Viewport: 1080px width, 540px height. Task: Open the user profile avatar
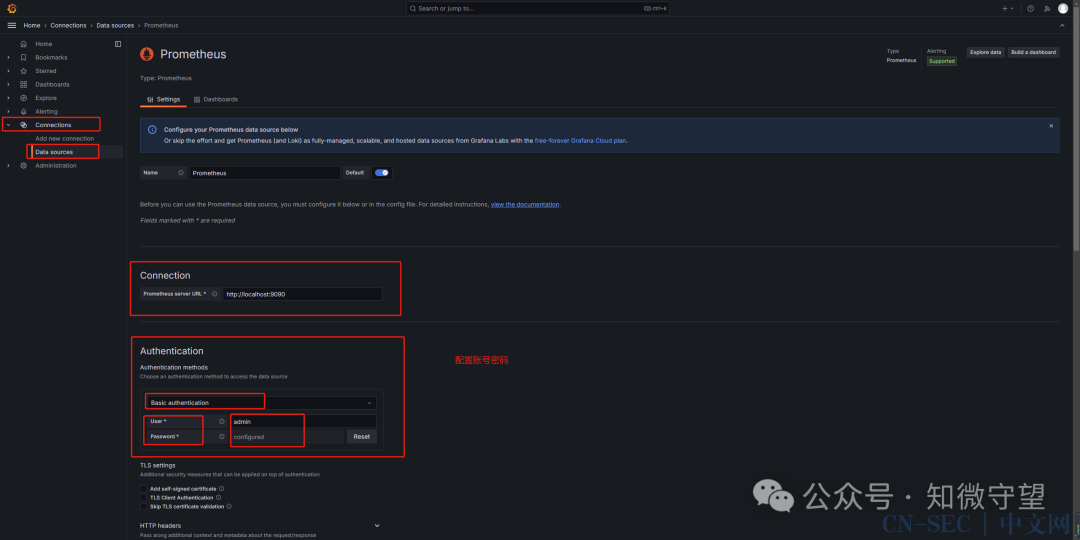coord(1063,8)
